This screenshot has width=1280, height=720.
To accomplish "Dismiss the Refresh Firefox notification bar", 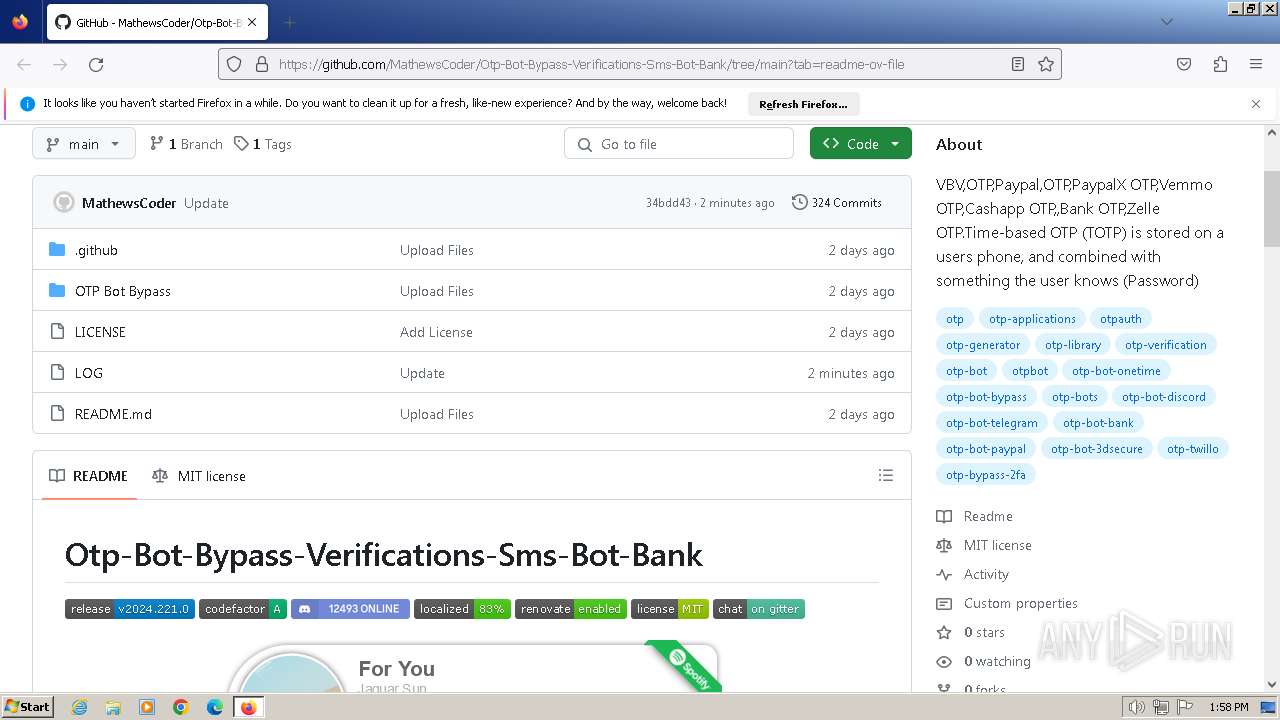I will 1256,104.
